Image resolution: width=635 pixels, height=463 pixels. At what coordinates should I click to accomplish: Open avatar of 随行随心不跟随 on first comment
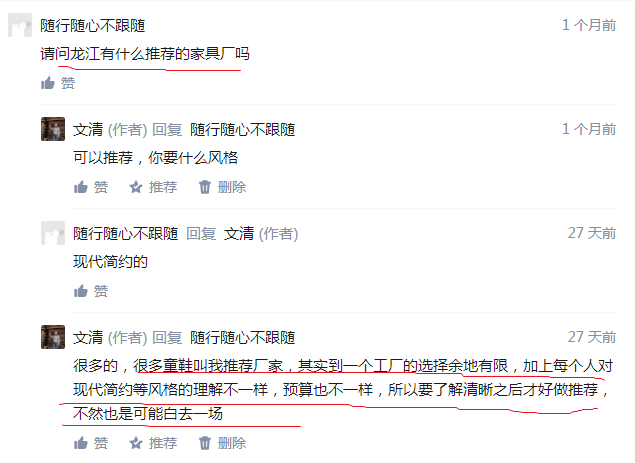coord(20,25)
